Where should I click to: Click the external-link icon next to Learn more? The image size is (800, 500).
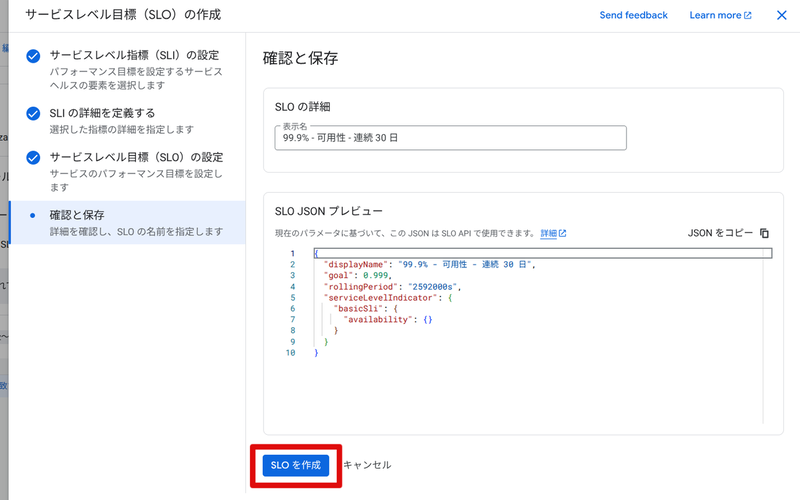(747, 15)
